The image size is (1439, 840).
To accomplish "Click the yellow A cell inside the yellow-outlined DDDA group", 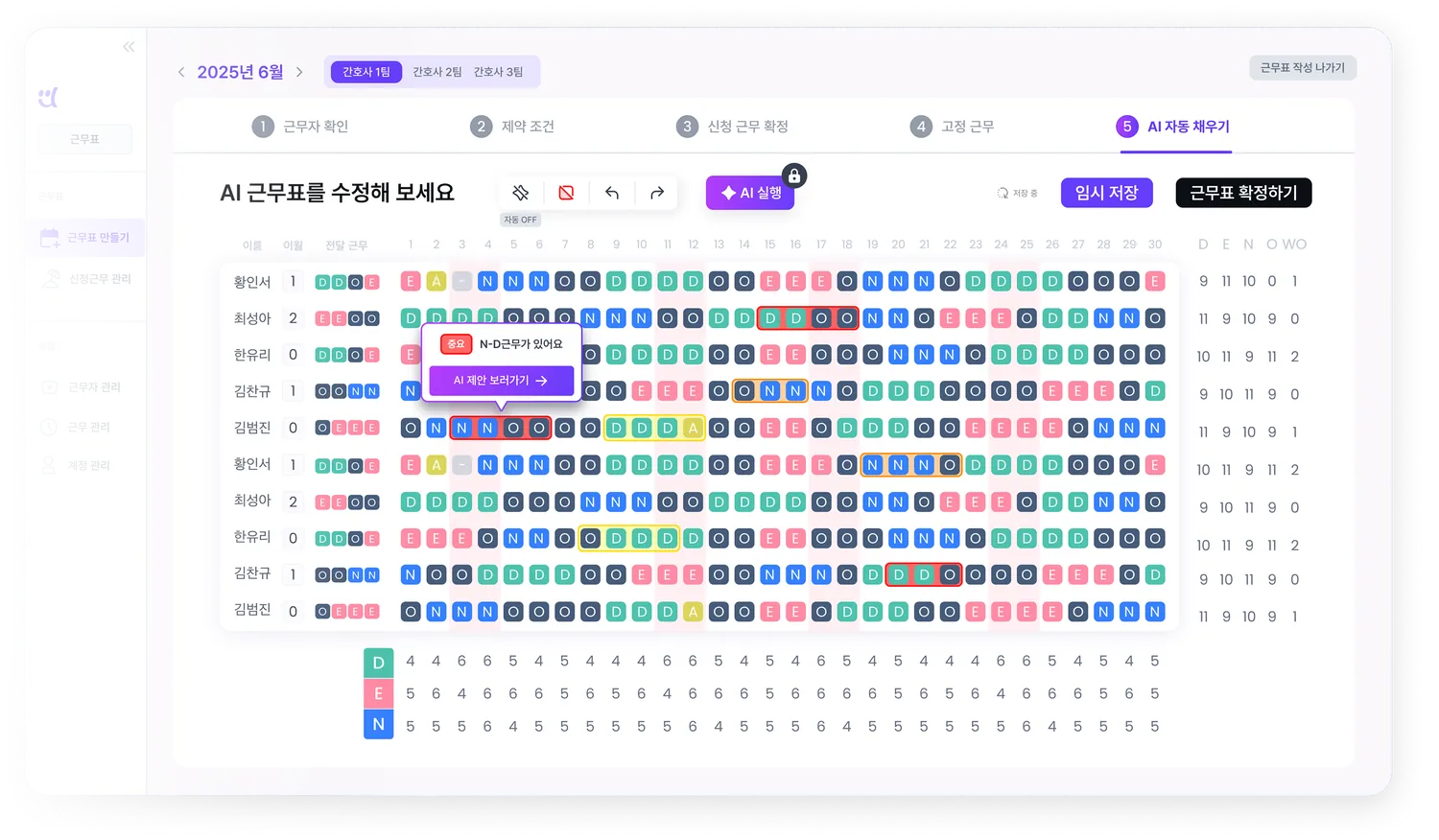I will click(x=693, y=428).
